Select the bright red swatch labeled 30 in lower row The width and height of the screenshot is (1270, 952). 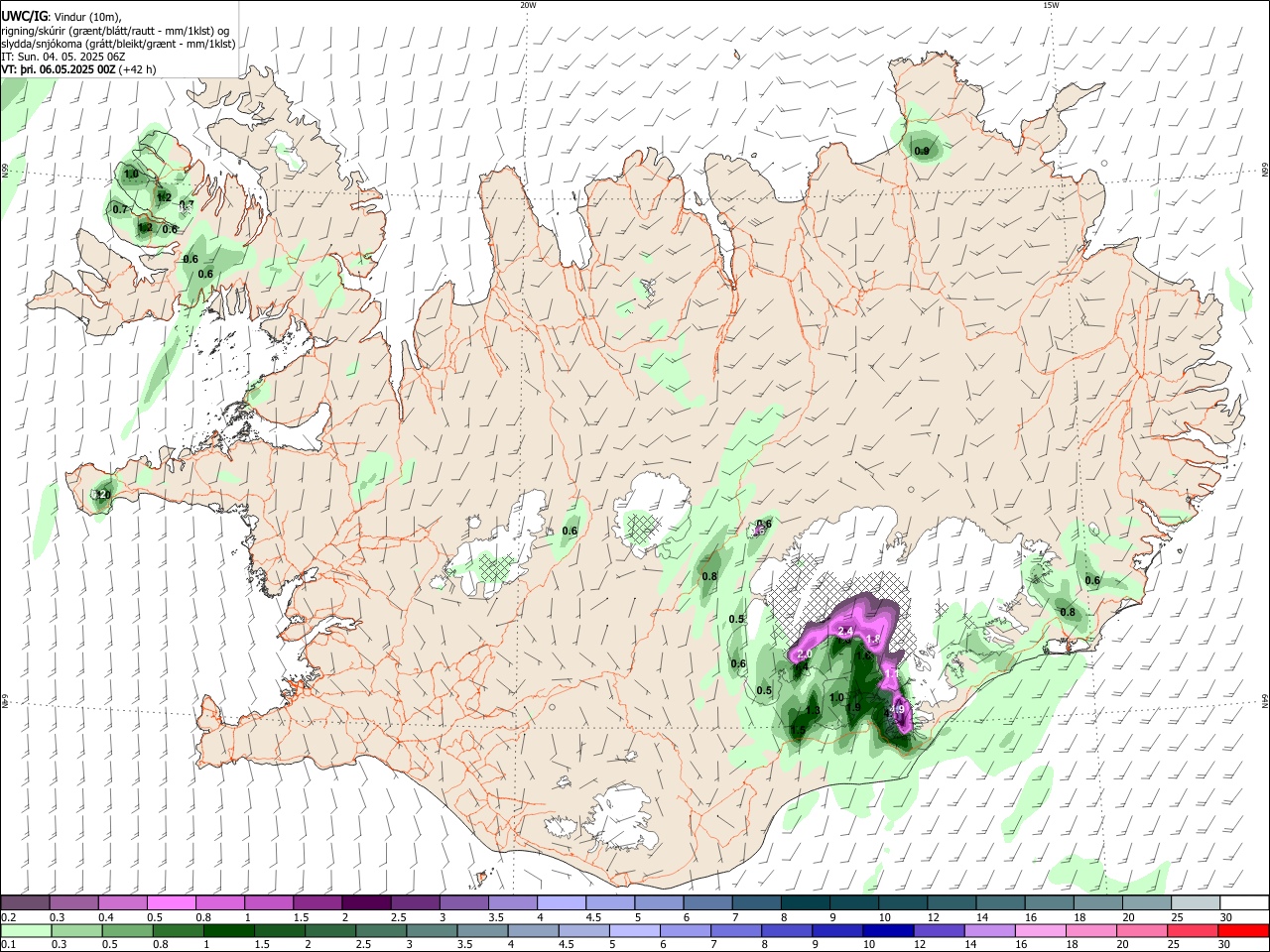(1244, 931)
